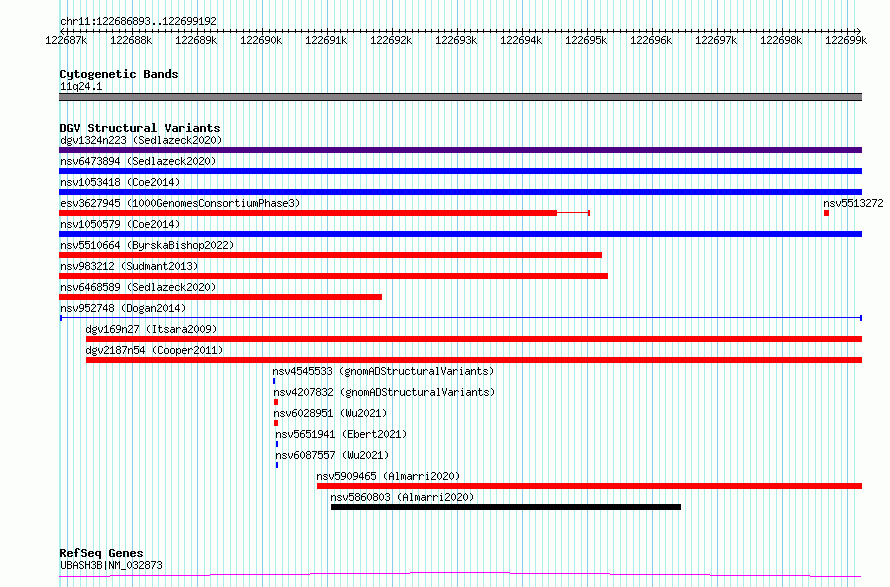
Task: Click the 122689k ruler tick label
Action: coord(196,40)
